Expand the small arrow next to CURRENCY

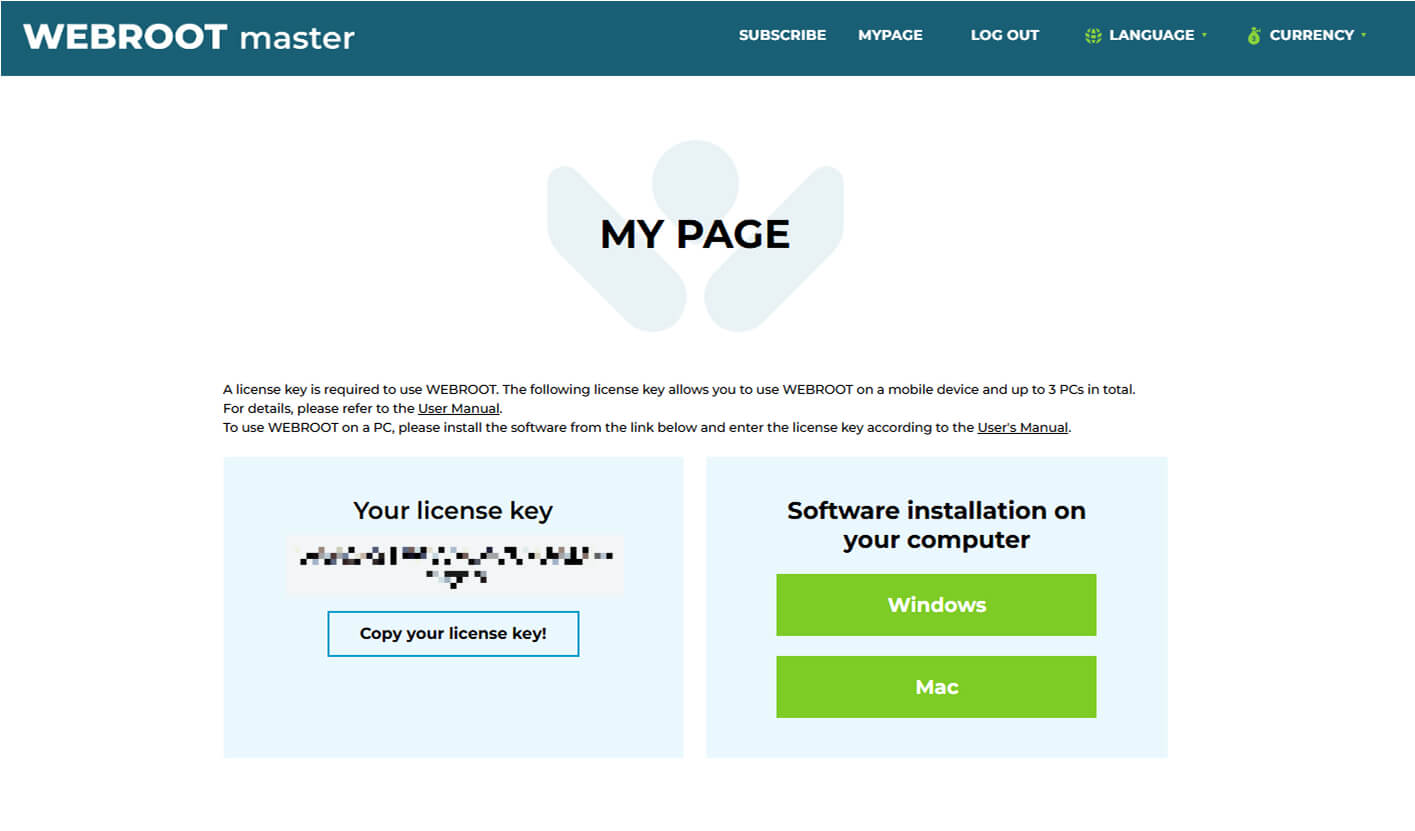(1363, 35)
